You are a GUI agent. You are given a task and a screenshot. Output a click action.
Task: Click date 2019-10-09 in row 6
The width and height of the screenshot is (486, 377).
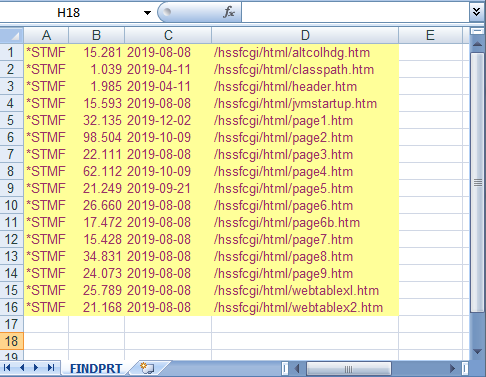pyautogui.click(x=168, y=137)
